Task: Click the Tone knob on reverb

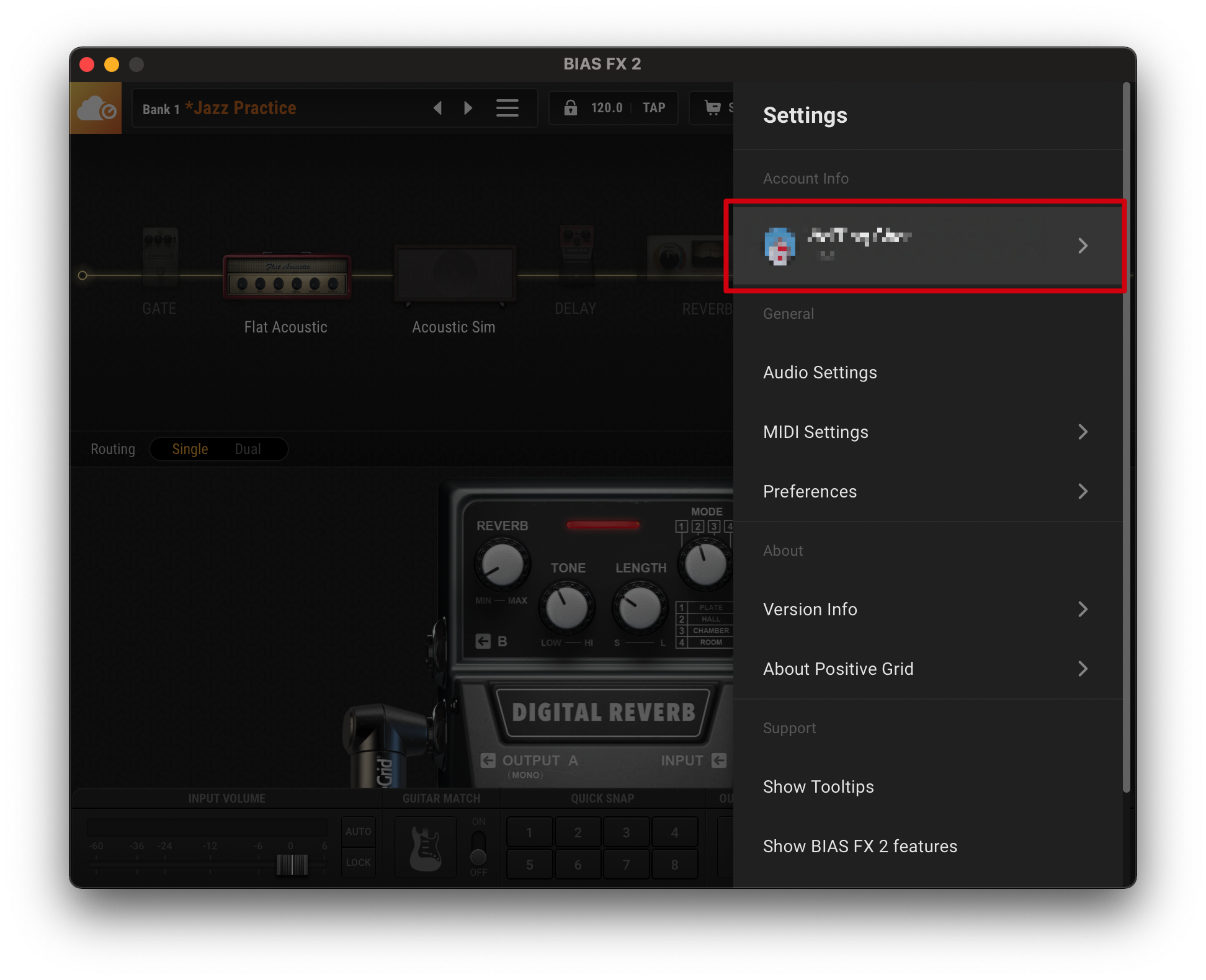Action: 566,608
